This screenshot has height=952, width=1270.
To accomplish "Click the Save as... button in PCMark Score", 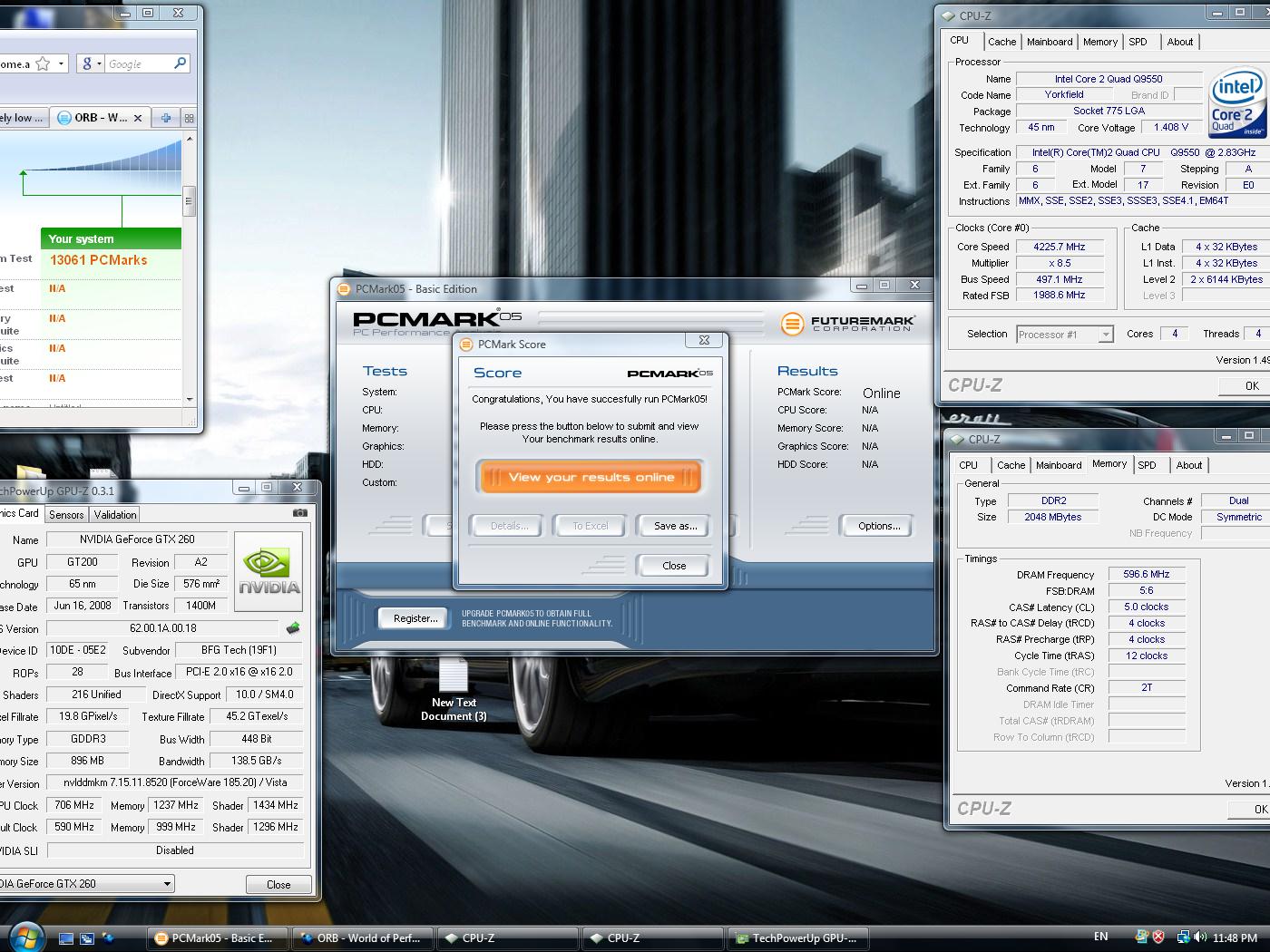I will pos(675,526).
